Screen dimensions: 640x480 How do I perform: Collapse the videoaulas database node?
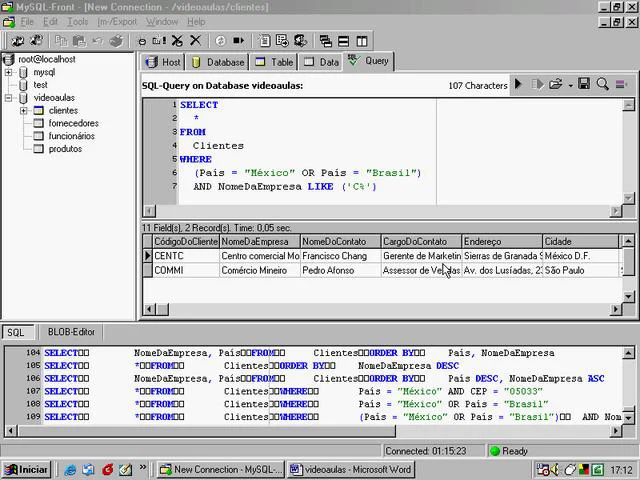tap(9, 98)
